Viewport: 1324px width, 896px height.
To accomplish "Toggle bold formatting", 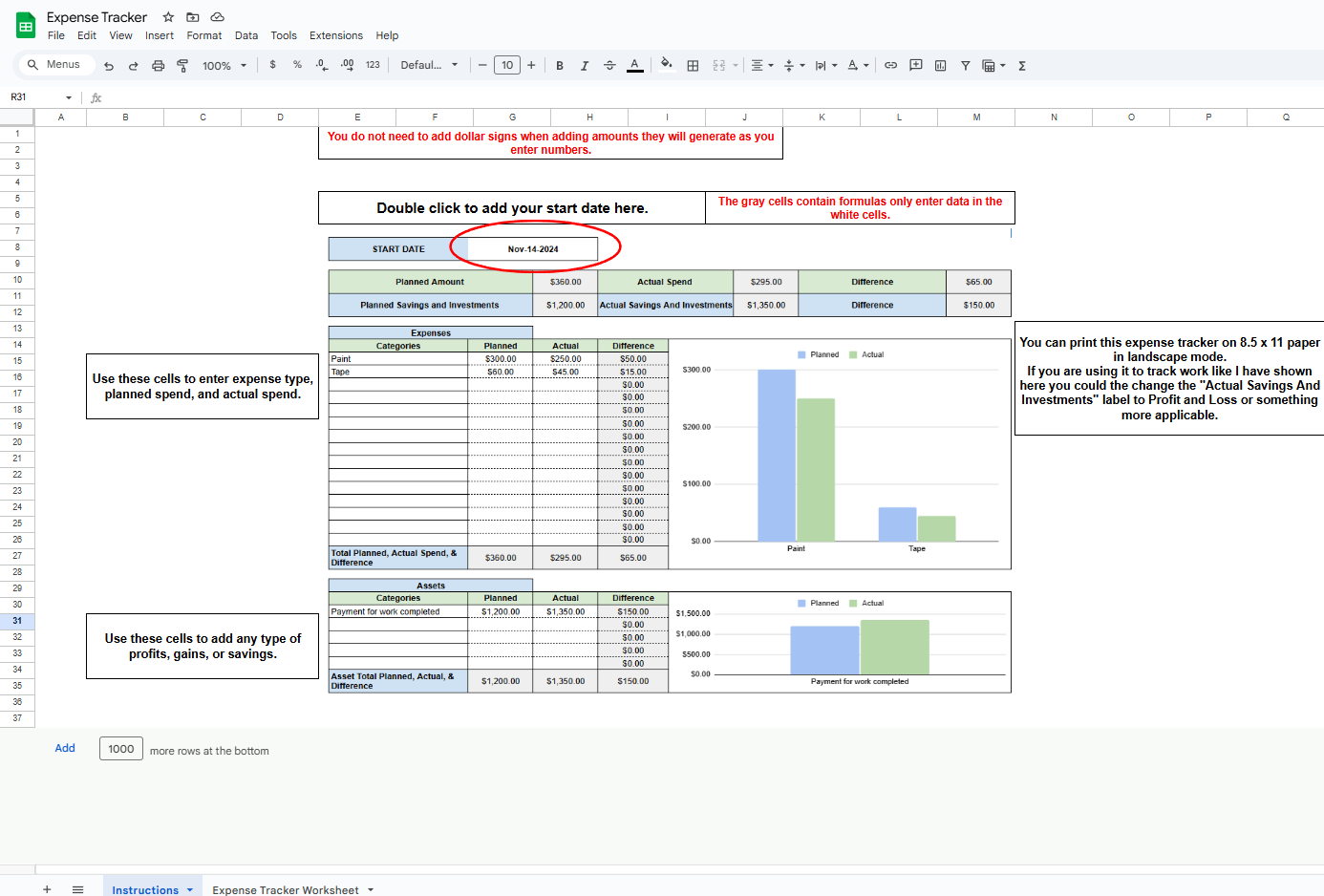I will (559, 65).
